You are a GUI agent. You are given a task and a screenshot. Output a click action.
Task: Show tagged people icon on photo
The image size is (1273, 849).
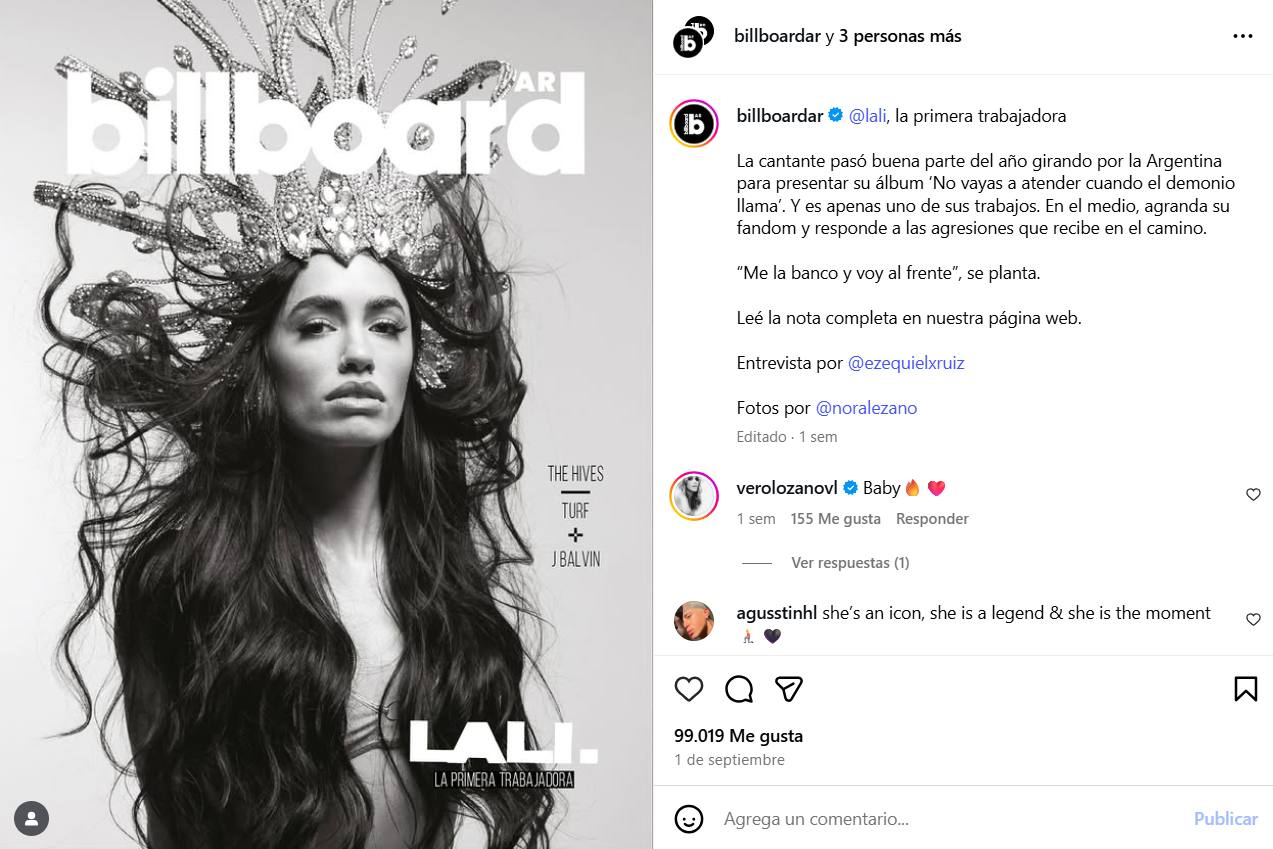pos(32,819)
